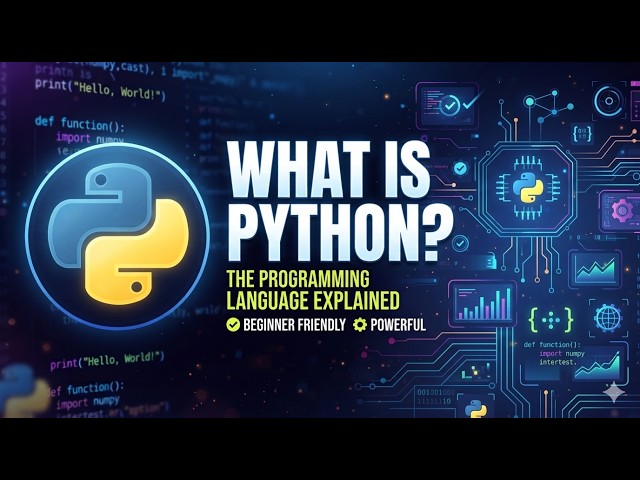Screen dimensions: 640x480
Task: Click the "001001001" binary text
Action: tap(436, 393)
